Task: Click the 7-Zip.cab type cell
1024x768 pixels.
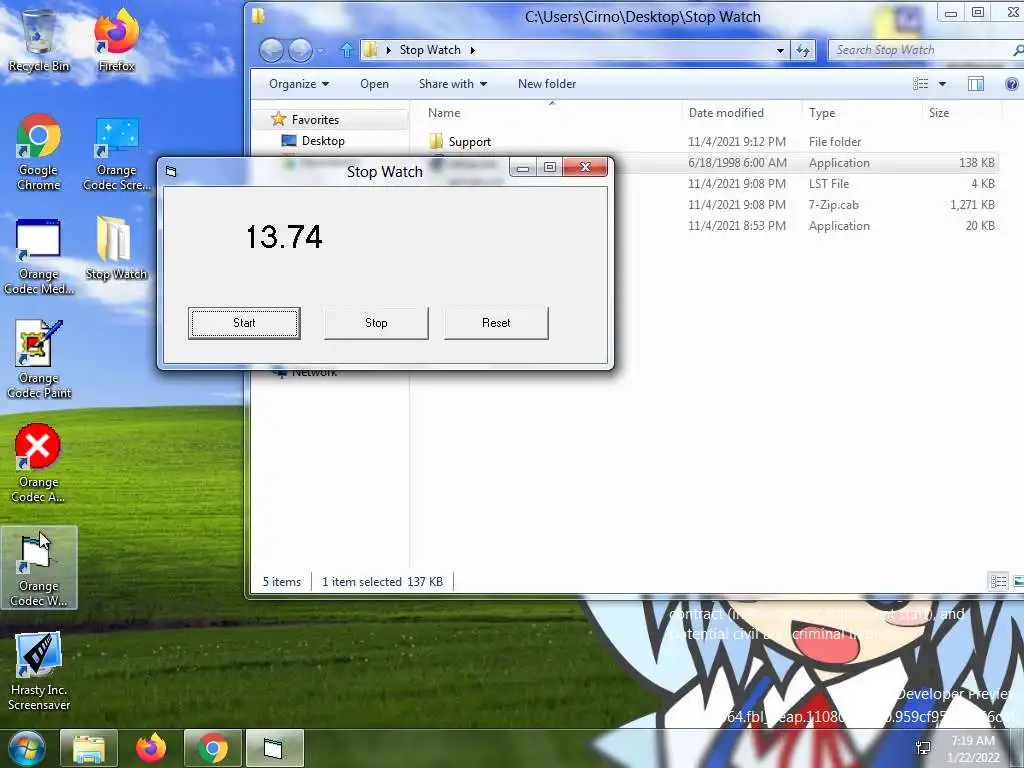Action: [833, 204]
